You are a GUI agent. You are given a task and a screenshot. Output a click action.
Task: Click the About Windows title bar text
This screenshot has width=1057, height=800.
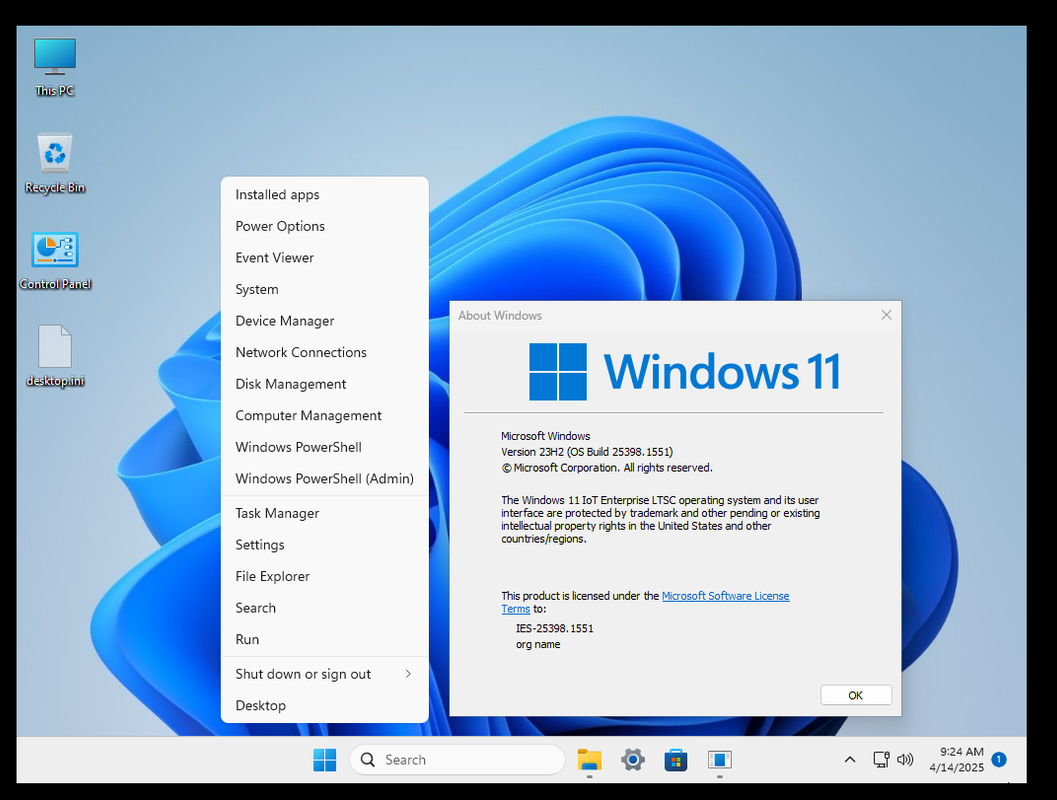pos(500,315)
